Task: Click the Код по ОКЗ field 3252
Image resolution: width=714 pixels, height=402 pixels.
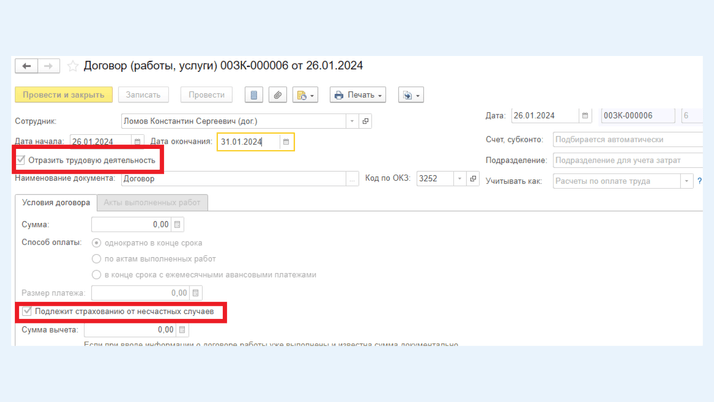Action: (x=435, y=178)
